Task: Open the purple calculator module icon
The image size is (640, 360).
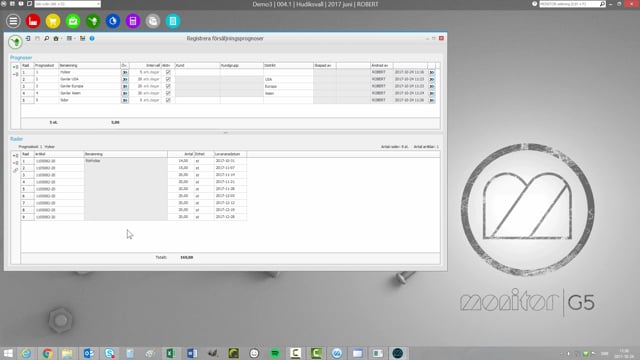Action: (x=133, y=21)
